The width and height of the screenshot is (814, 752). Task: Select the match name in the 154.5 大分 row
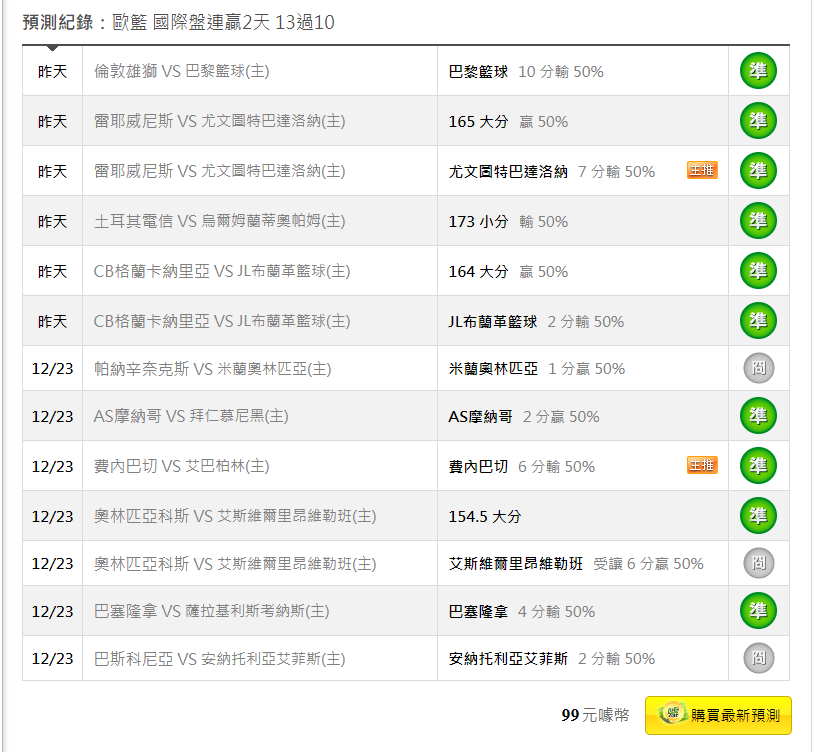click(235, 516)
